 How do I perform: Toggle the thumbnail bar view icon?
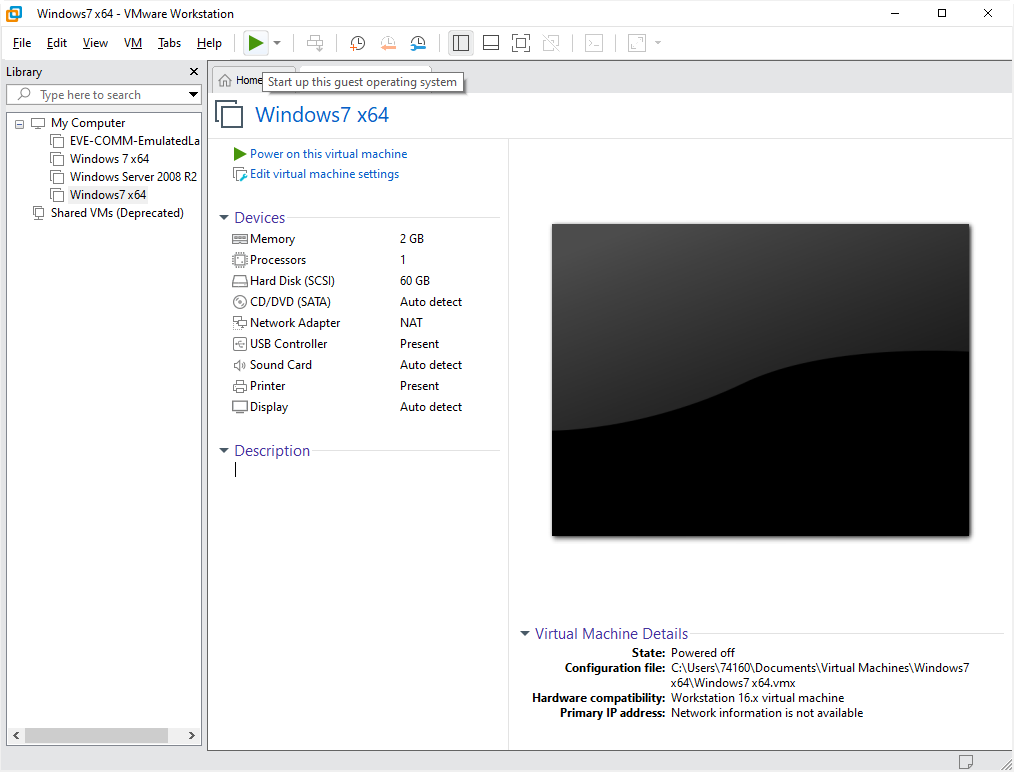(x=491, y=43)
